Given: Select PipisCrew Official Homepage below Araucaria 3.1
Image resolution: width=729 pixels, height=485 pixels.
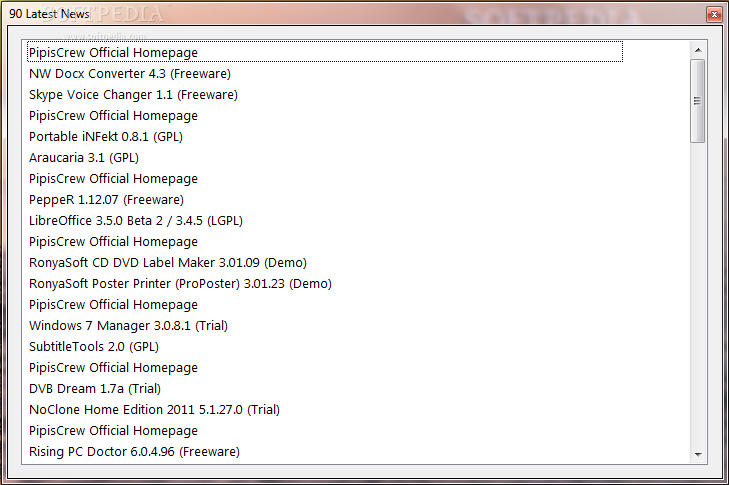Looking at the screenshot, I should (x=113, y=179).
